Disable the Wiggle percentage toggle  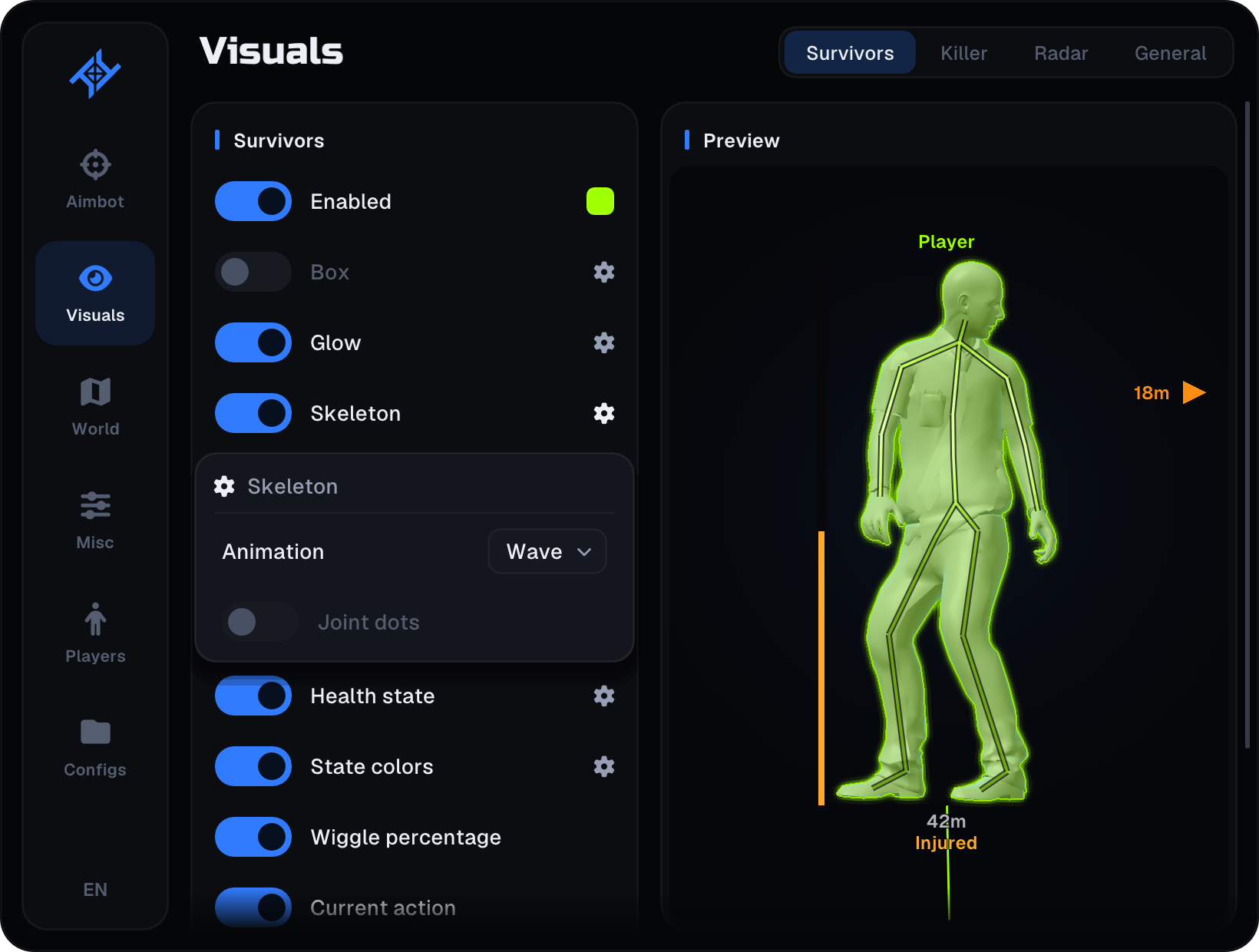pos(253,837)
